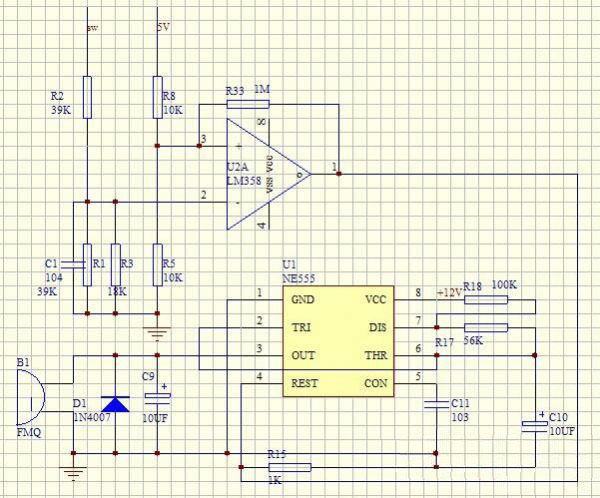Click the FMQ buzzer label text
Screen dimensions: 600x498
[x=29, y=433]
